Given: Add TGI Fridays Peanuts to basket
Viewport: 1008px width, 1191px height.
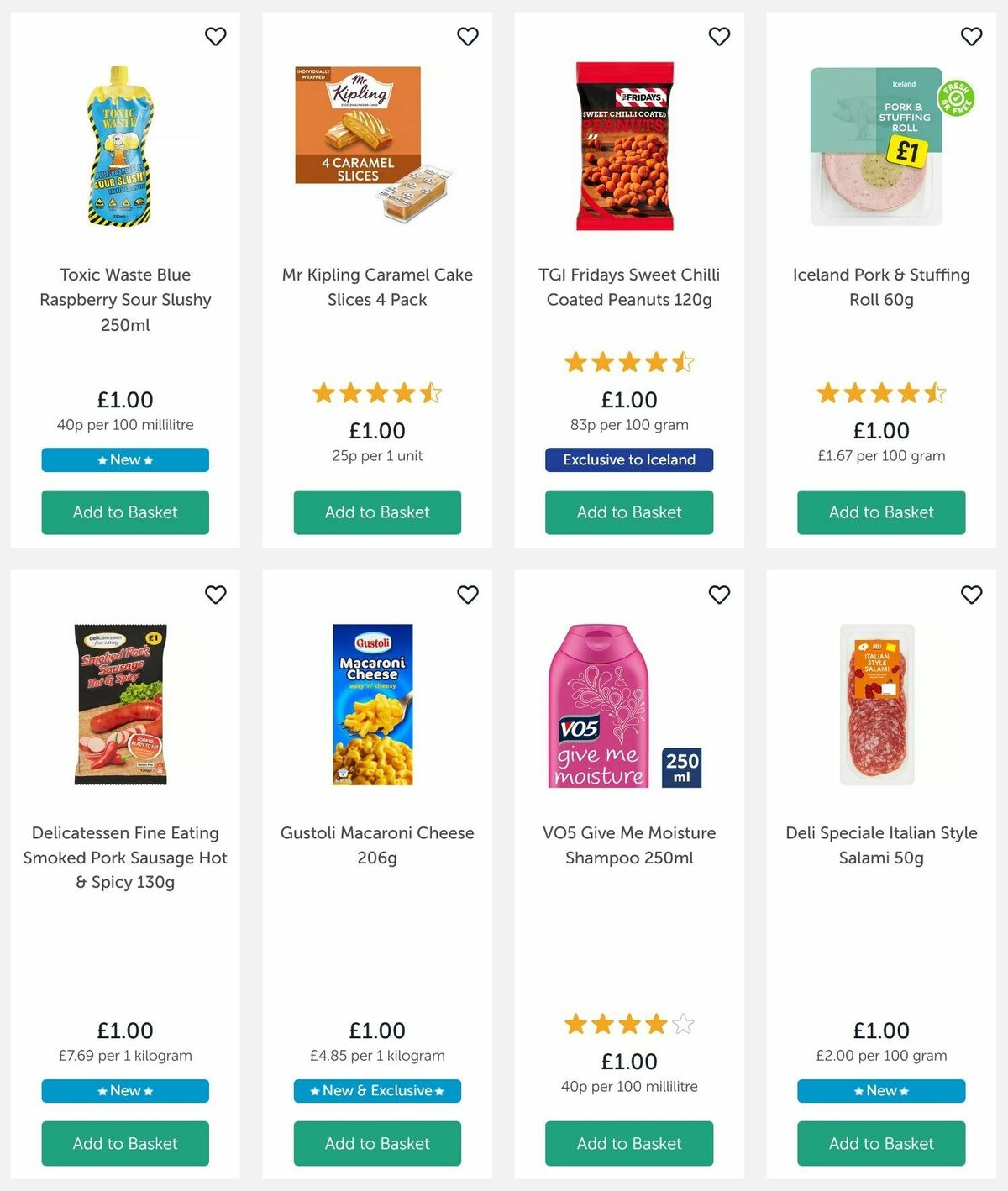Looking at the screenshot, I should pos(628,512).
